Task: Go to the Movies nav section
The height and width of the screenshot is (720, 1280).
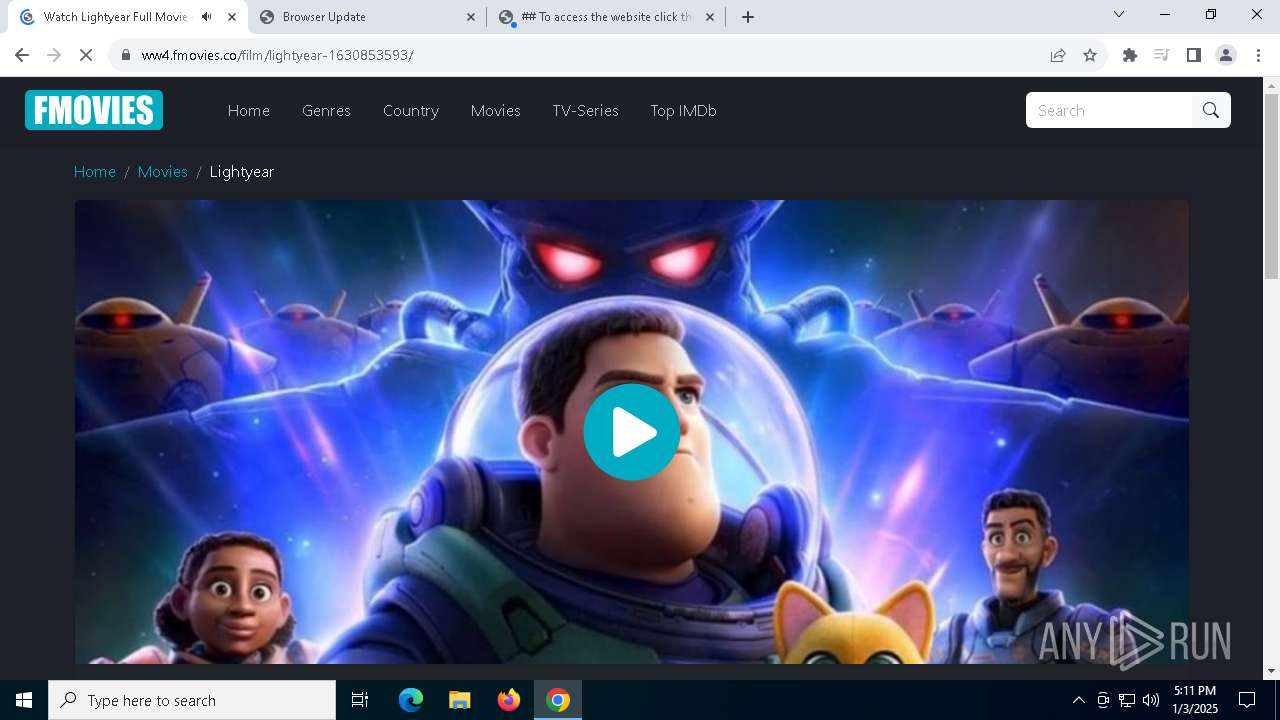Action: (x=496, y=111)
